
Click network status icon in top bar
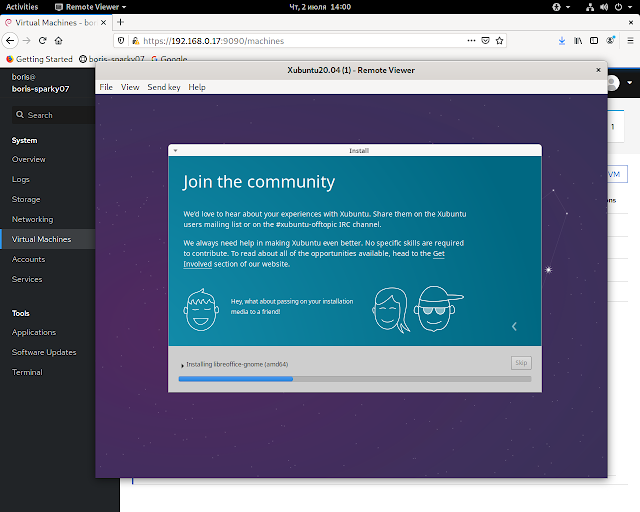tap(590, 7)
